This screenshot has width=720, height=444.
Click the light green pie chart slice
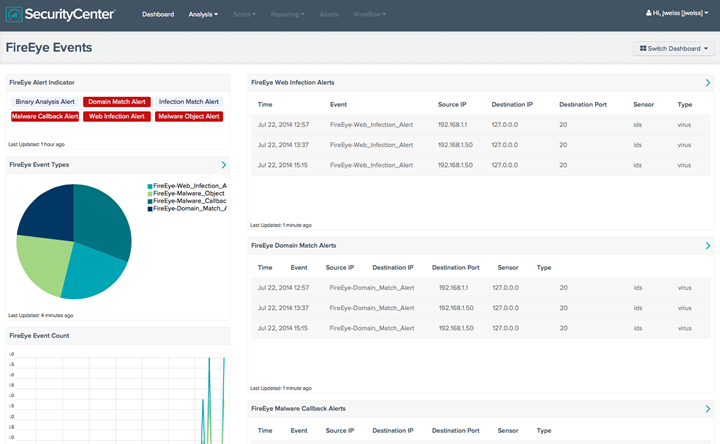pyautogui.click(x=44, y=262)
